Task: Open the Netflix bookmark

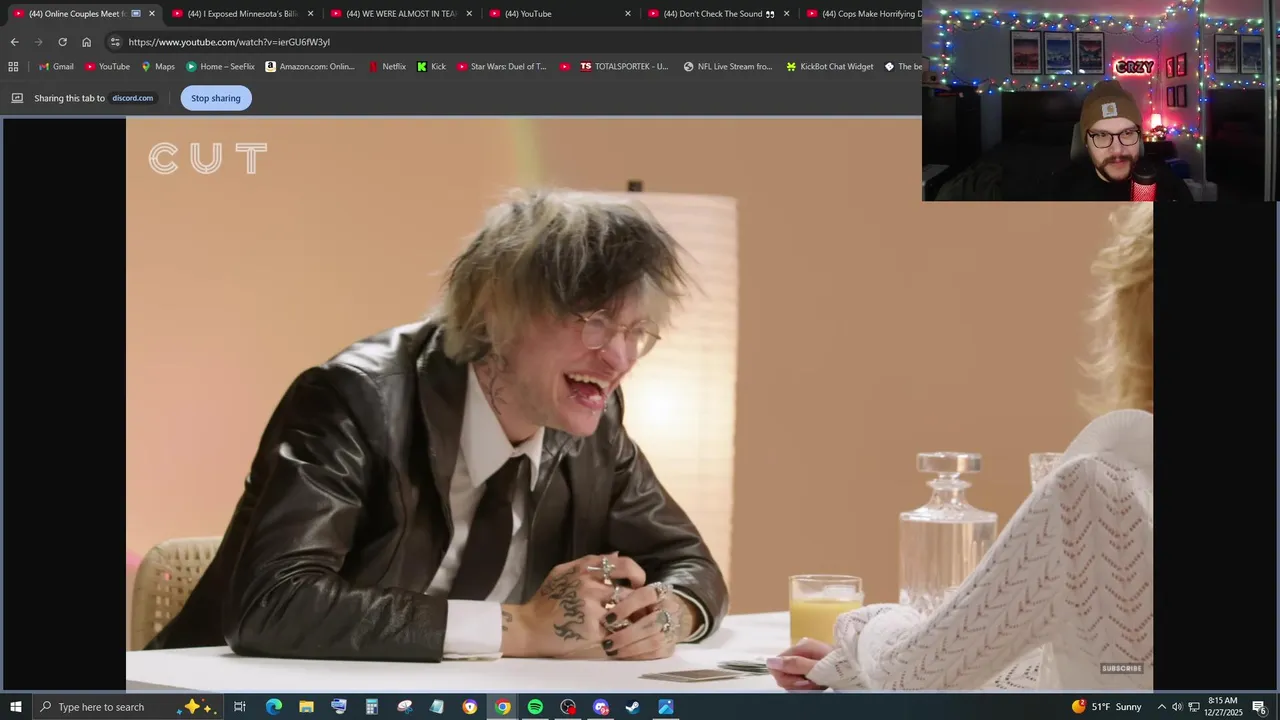Action: coord(387,67)
